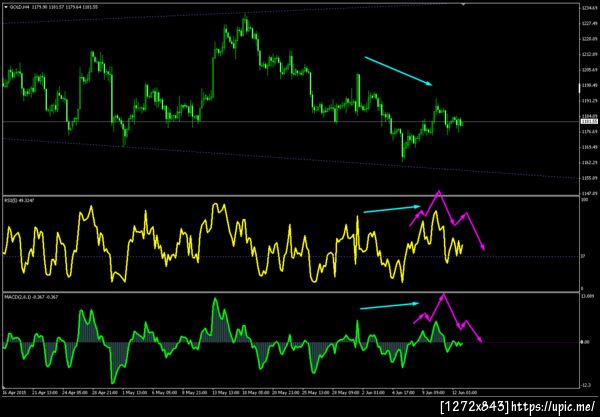
Task: Click the horizontal current price line
Action: click(291, 122)
